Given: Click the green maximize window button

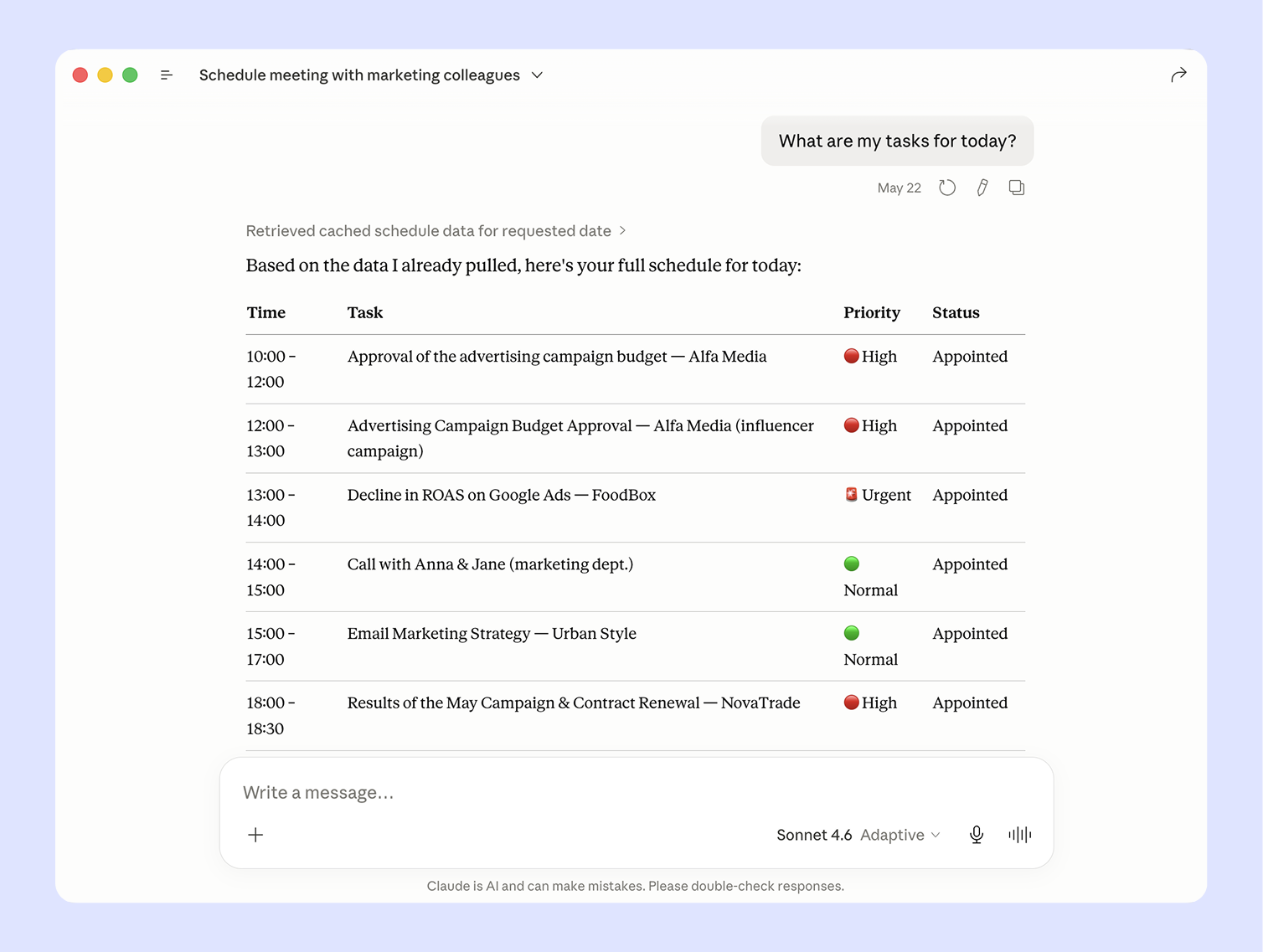Looking at the screenshot, I should click(130, 75).
